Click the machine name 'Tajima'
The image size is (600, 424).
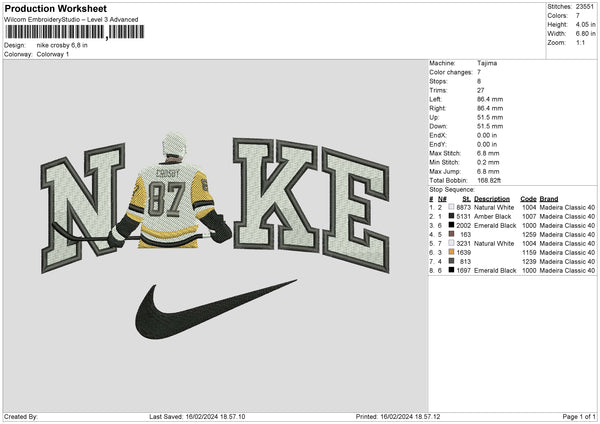(x=487, y=63)
